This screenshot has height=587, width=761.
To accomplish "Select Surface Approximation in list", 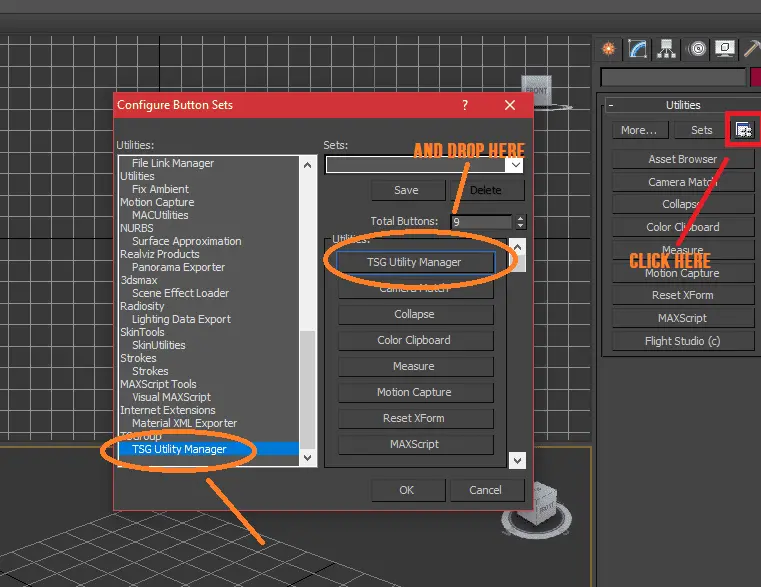I will (x=187, y=241).
